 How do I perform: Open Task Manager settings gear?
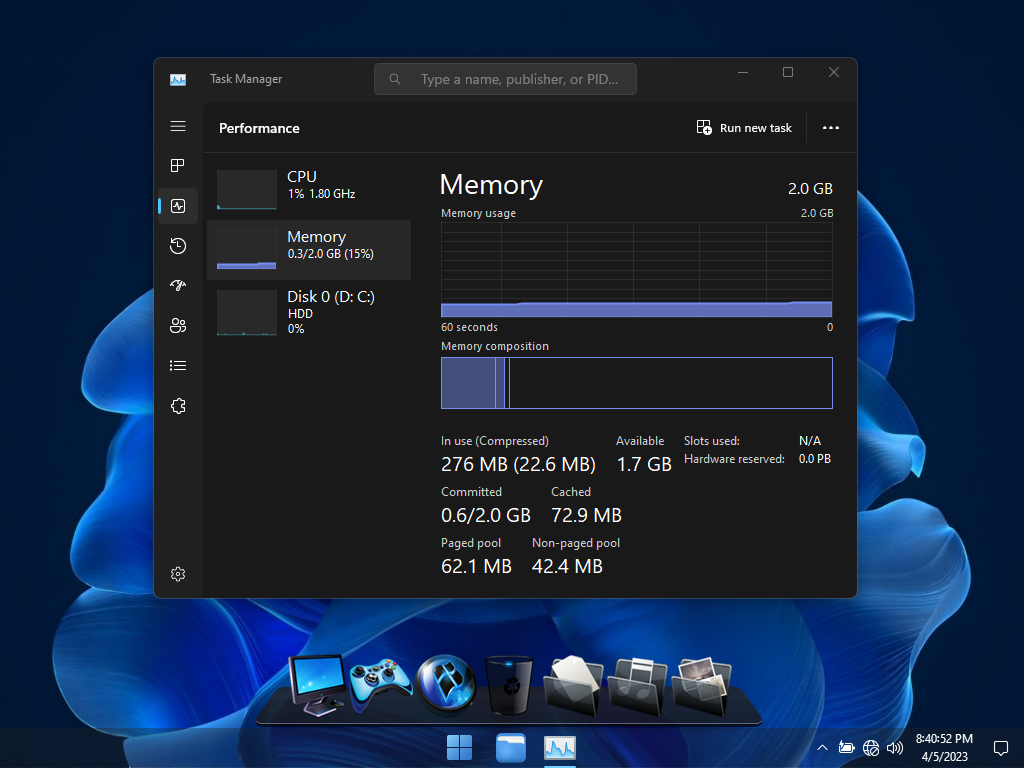tap(178, 574)
